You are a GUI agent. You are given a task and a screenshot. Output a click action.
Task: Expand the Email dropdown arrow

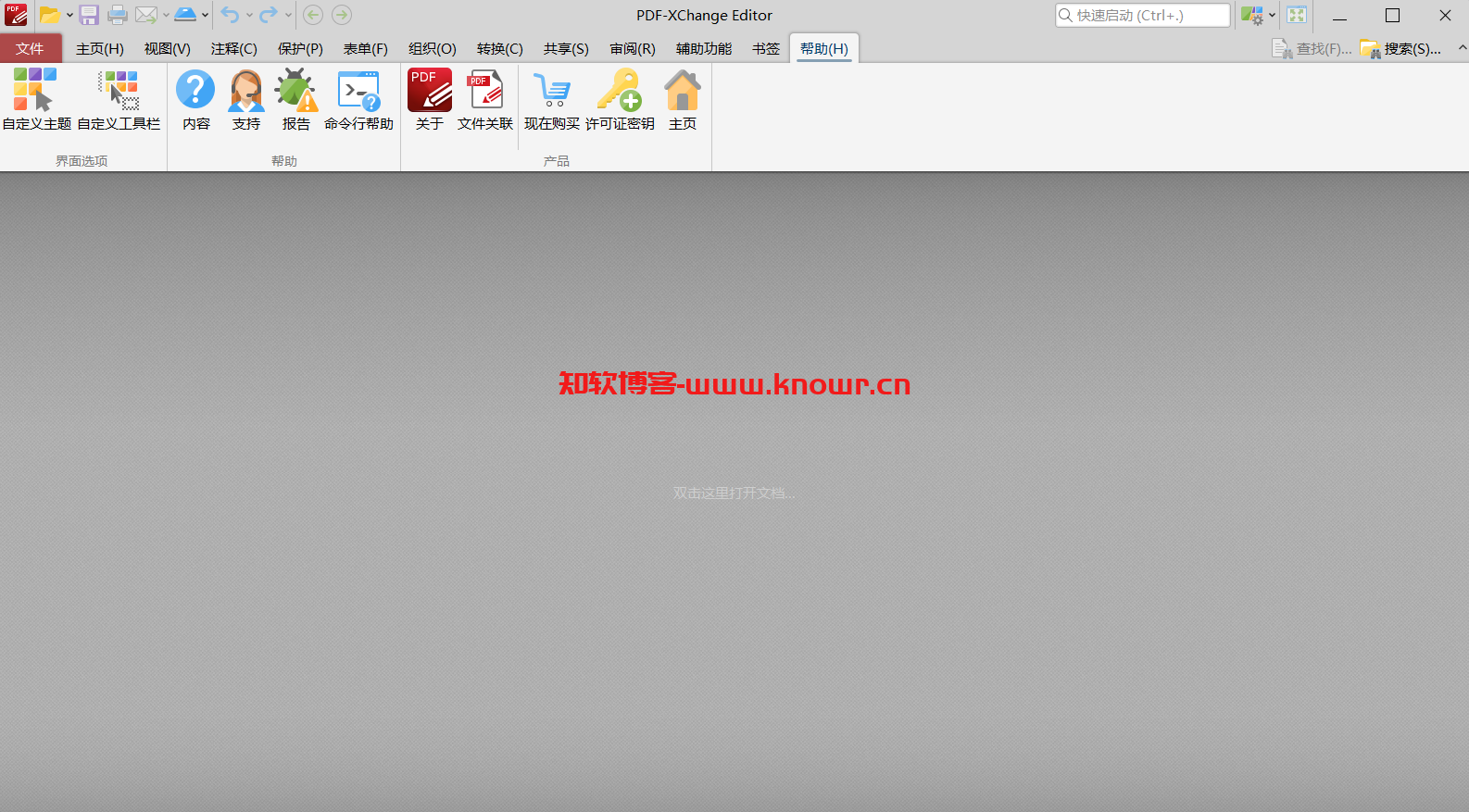166,15
